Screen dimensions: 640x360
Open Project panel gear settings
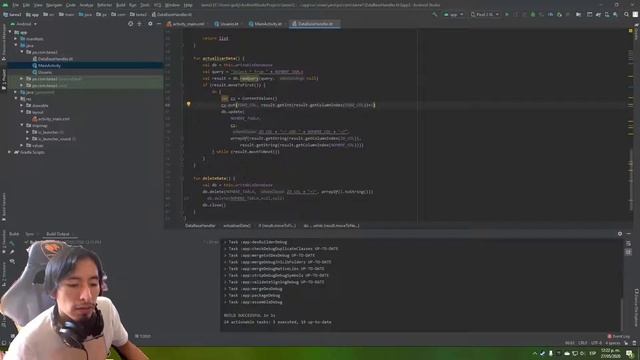click(x=150, y=24)
